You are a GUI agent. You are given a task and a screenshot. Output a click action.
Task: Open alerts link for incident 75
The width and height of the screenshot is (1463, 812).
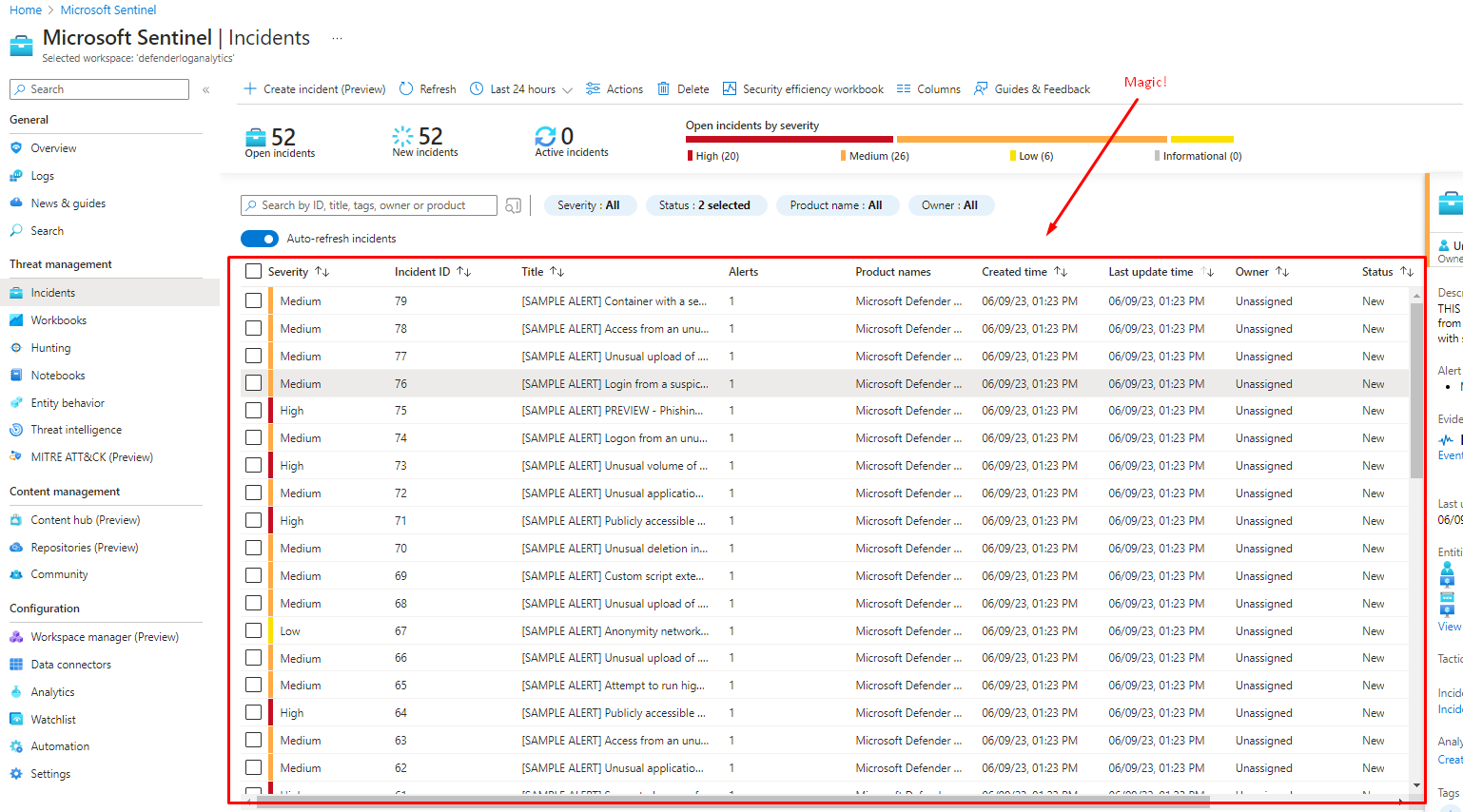tap(731, 411)
